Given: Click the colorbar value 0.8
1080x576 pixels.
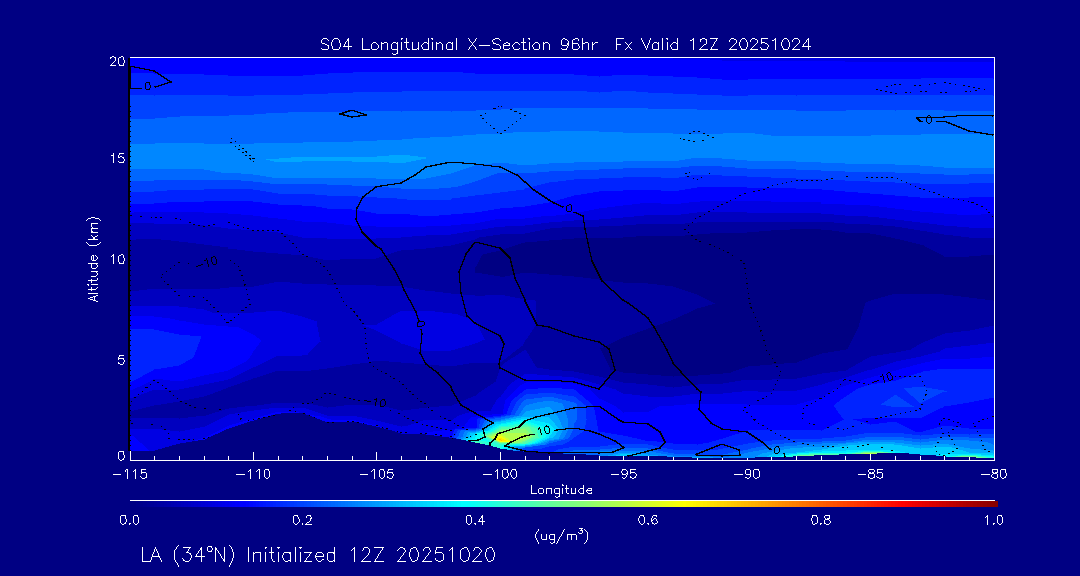Looking at the screenshot, I should click(821, 520).
